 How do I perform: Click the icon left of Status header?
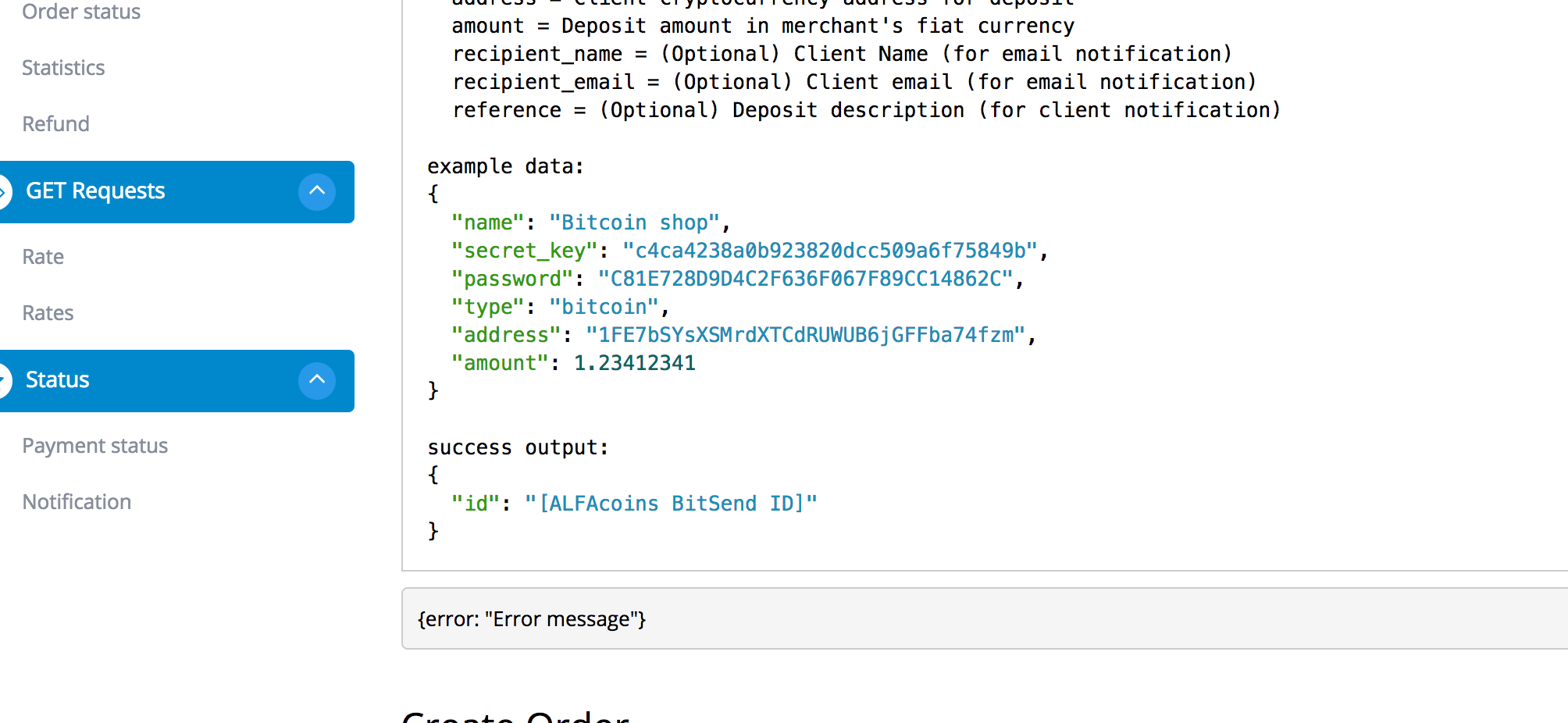tap(4, 380)
